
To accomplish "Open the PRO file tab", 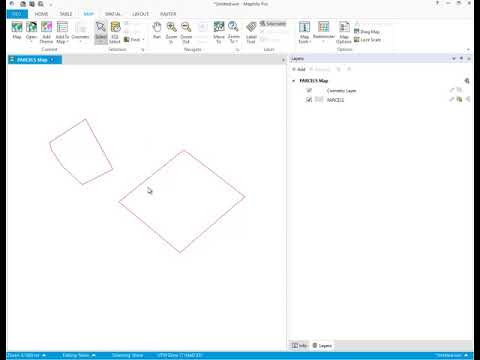I will 17,14.
